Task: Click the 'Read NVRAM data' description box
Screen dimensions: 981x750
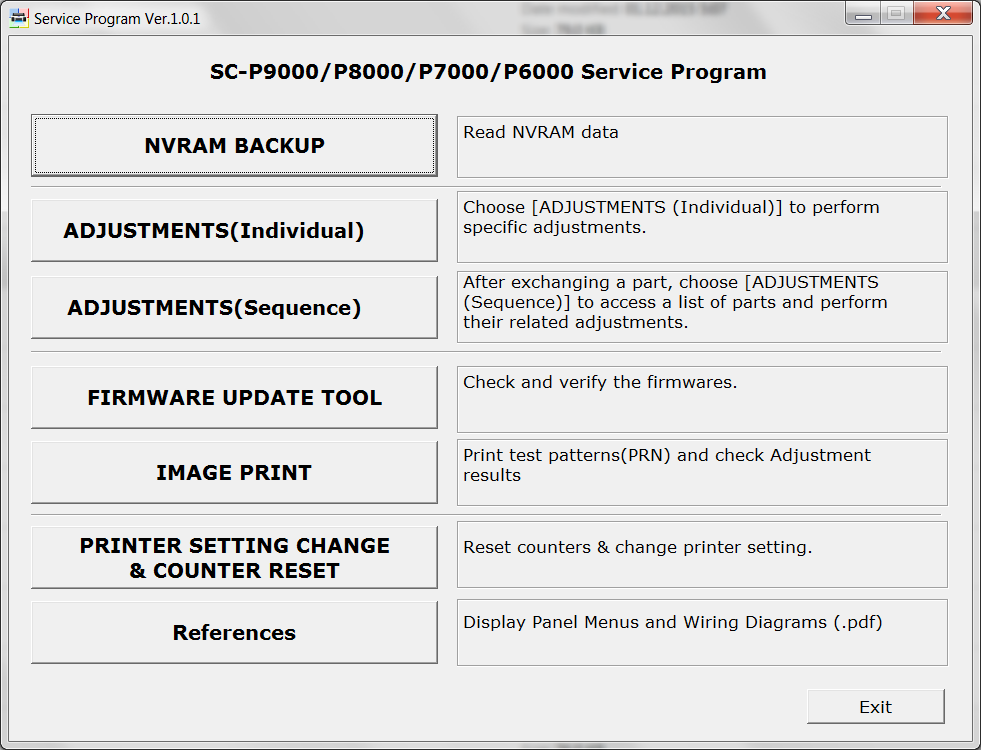Action: [x=701, y=146]
